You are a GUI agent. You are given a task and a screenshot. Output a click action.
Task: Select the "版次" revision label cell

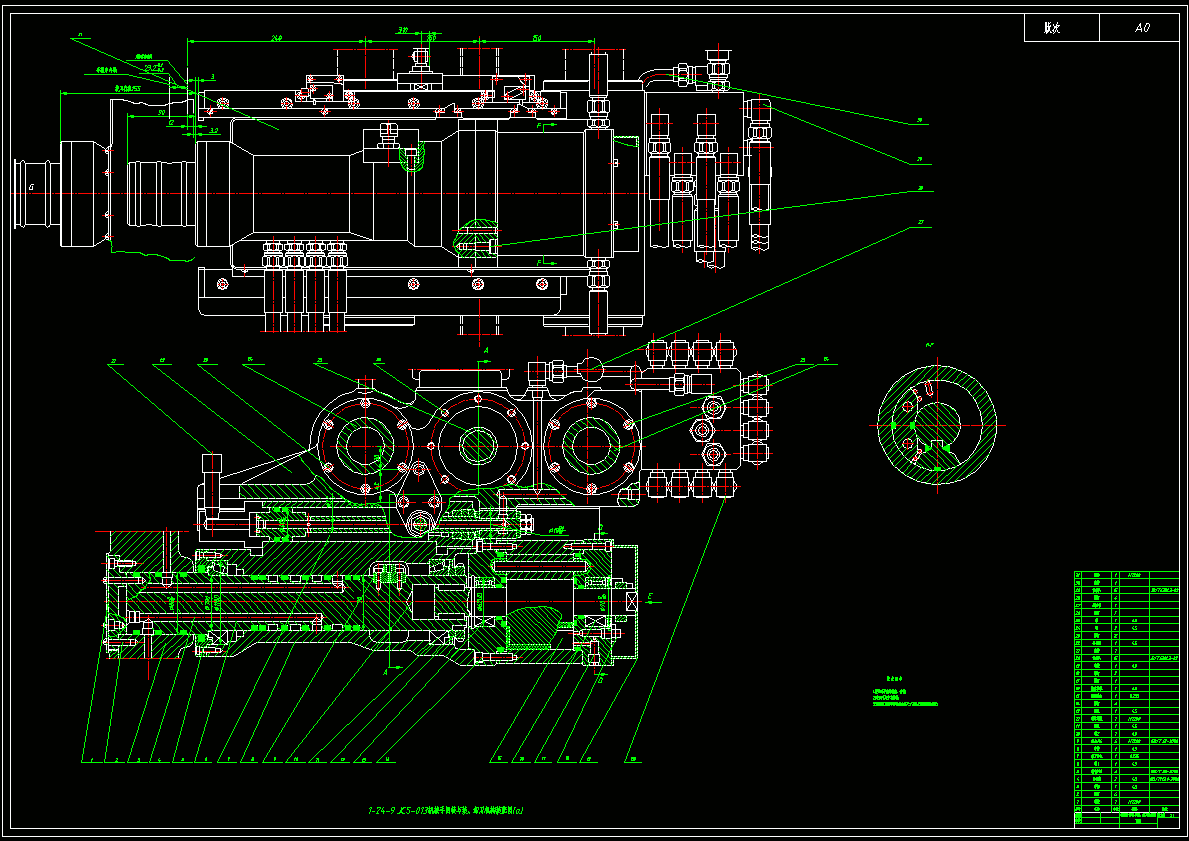coord(1062,27)
